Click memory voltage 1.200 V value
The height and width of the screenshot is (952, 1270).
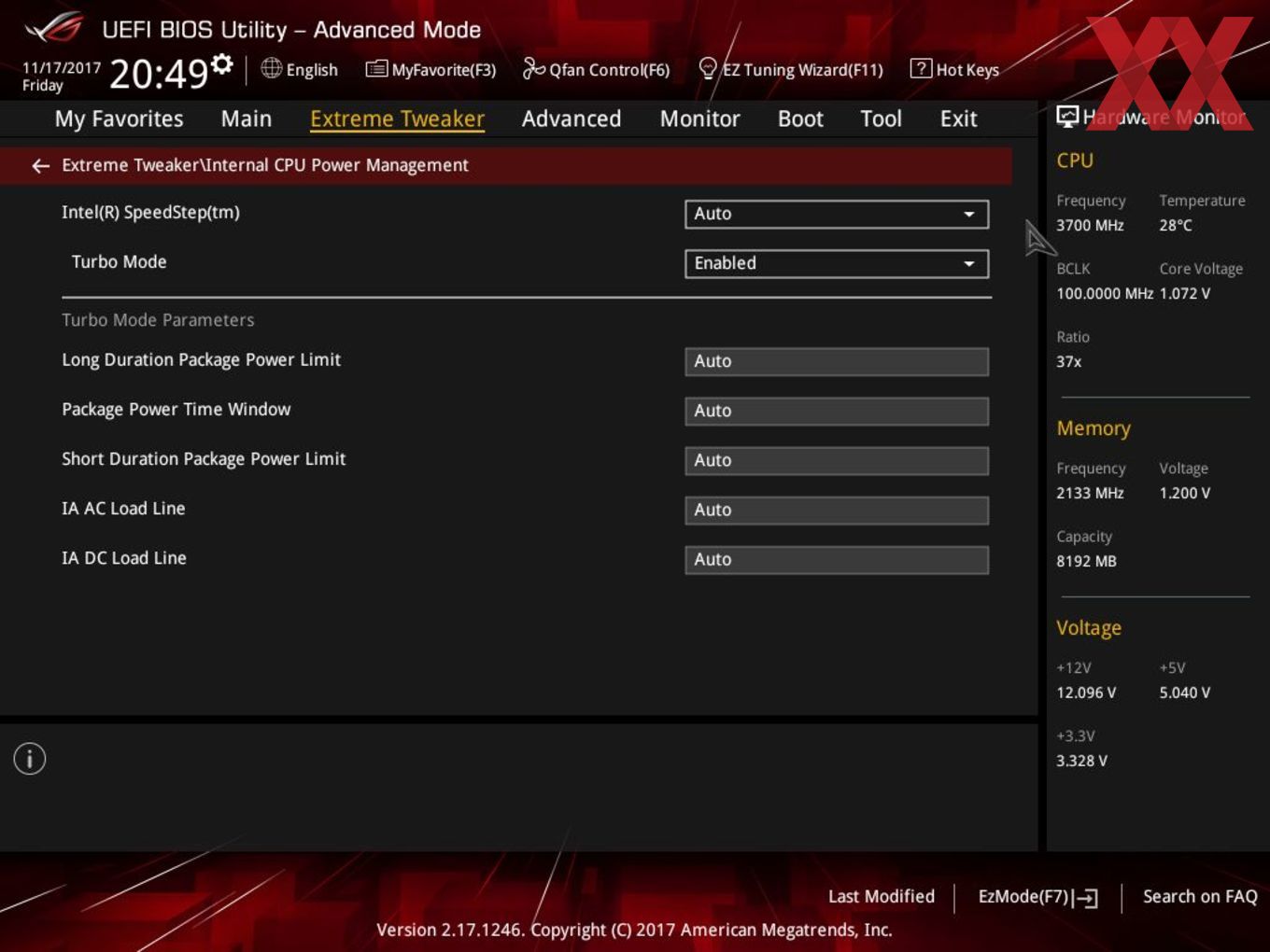pyautogui.click(x=1185, y=493)
